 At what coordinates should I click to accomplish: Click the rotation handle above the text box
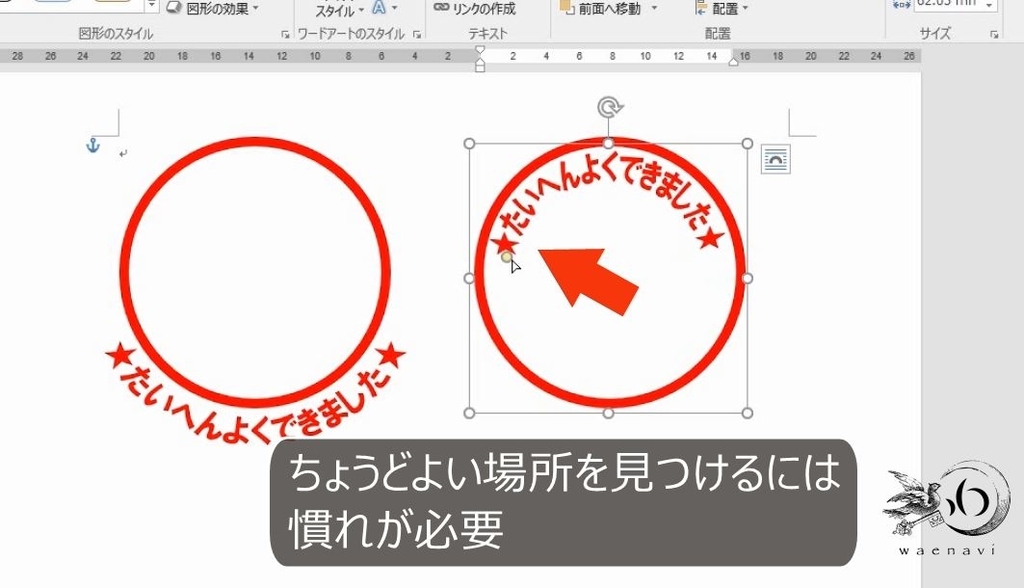pos(609,106)
